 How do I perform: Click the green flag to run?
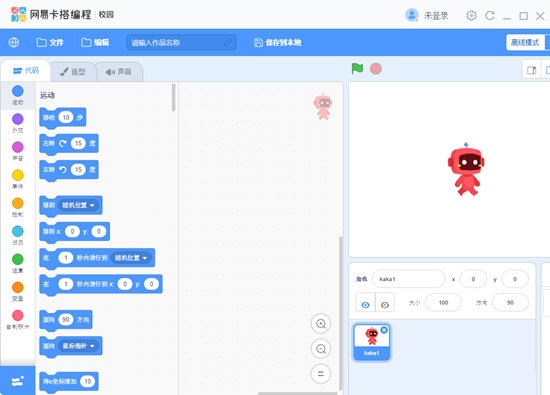pyautogui.click(x=357, y=68)
